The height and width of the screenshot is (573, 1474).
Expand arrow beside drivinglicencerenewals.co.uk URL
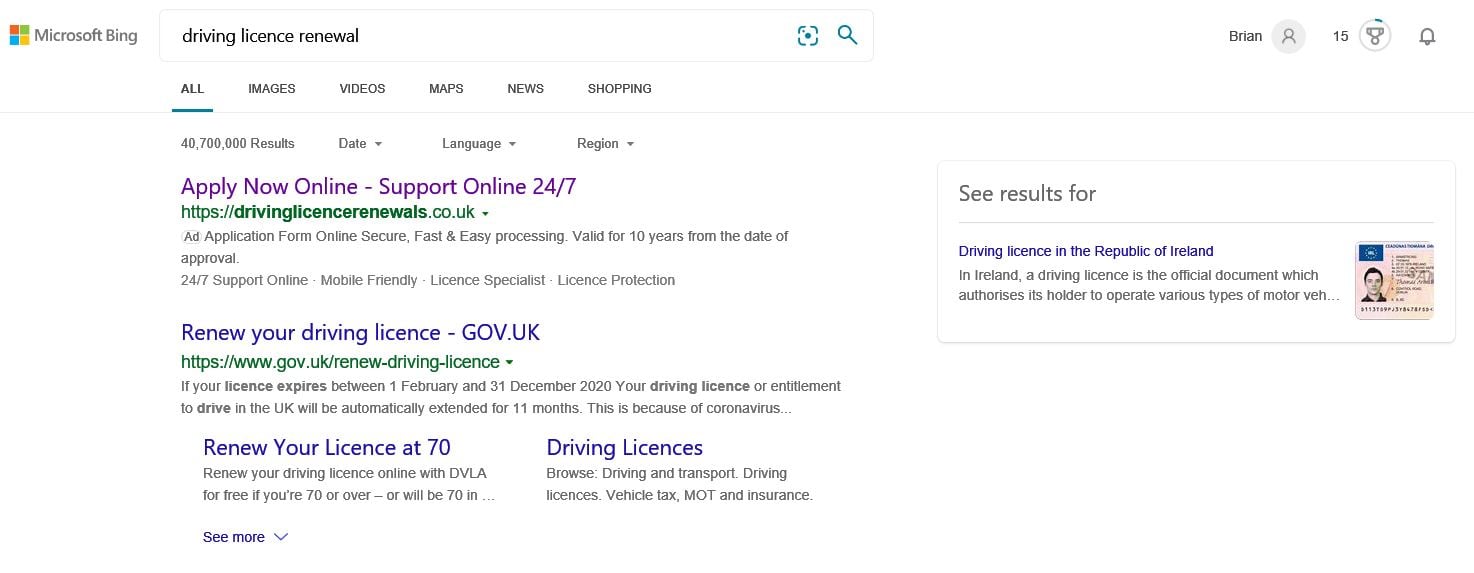pos(485,213)
